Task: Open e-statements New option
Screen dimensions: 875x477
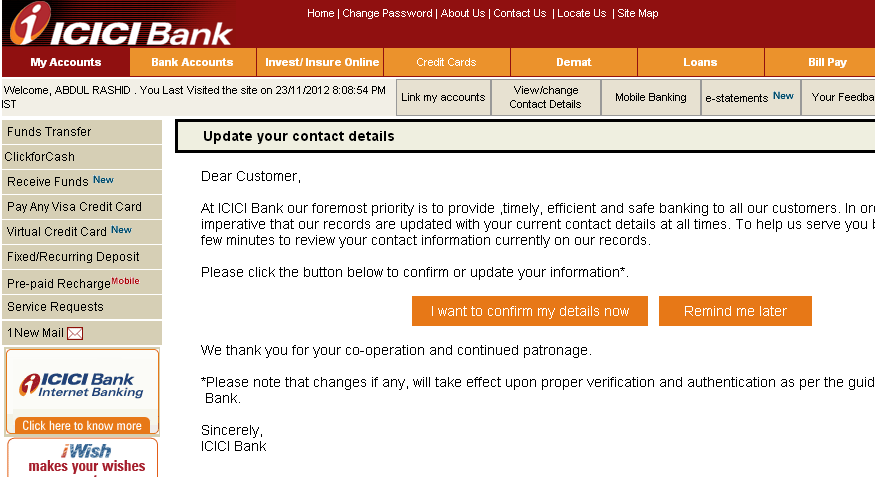Action: click(x=751, y=97)
